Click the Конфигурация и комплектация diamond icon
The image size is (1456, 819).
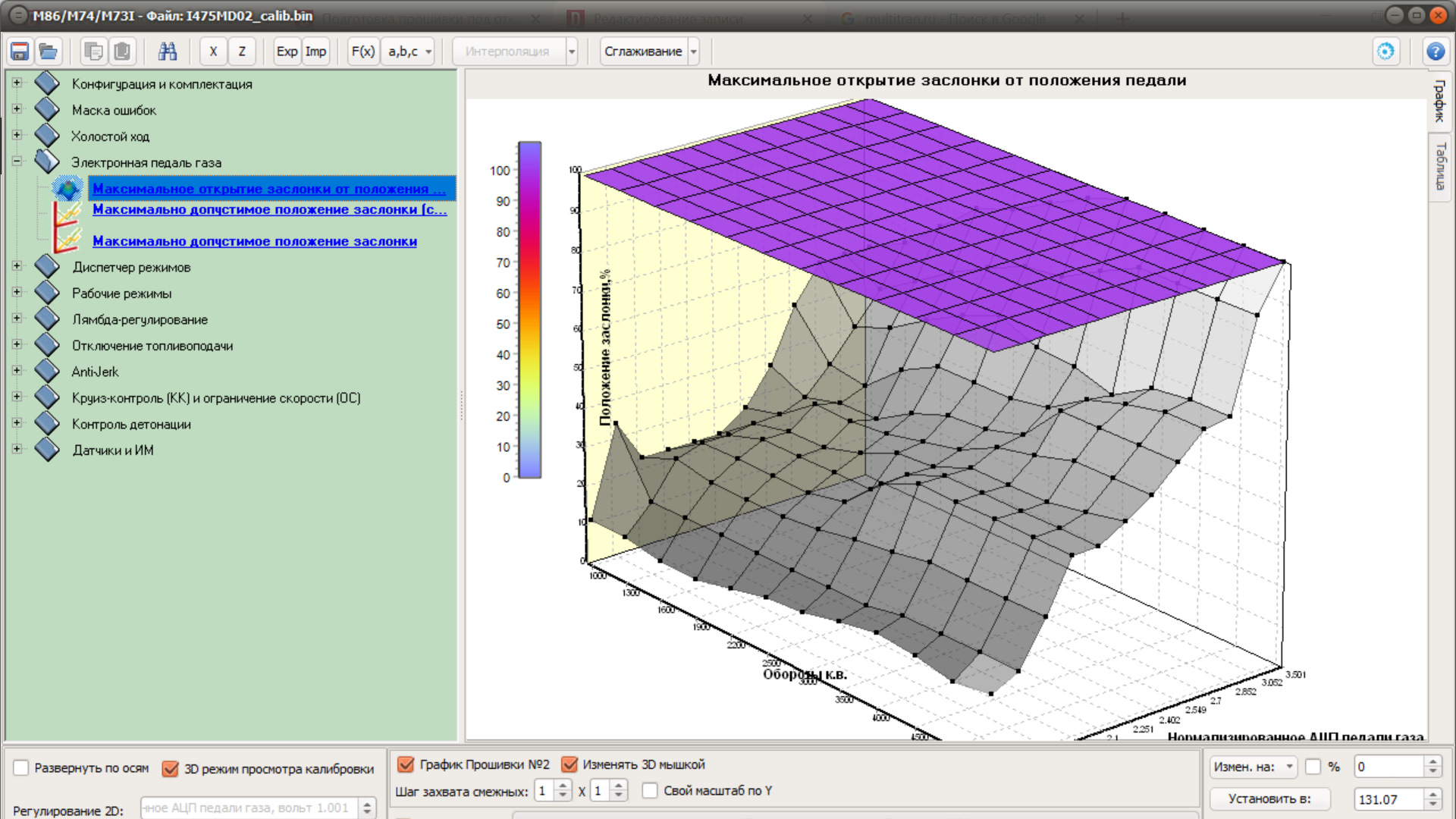(47, 83)
